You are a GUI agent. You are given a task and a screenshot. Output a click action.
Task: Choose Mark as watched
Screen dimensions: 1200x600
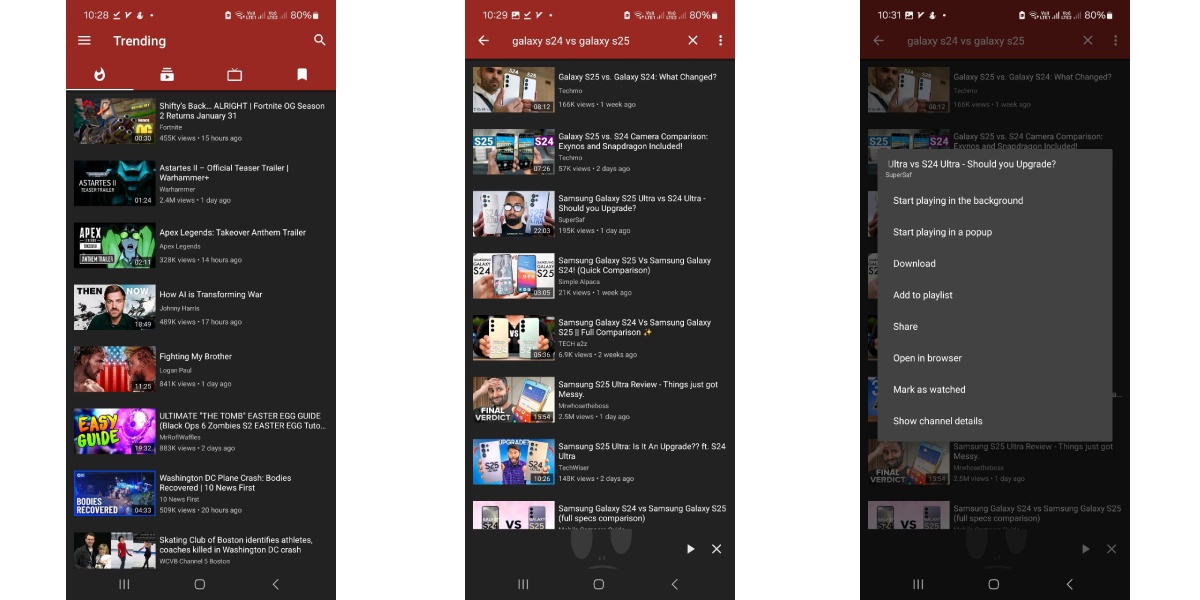point(995,390)
